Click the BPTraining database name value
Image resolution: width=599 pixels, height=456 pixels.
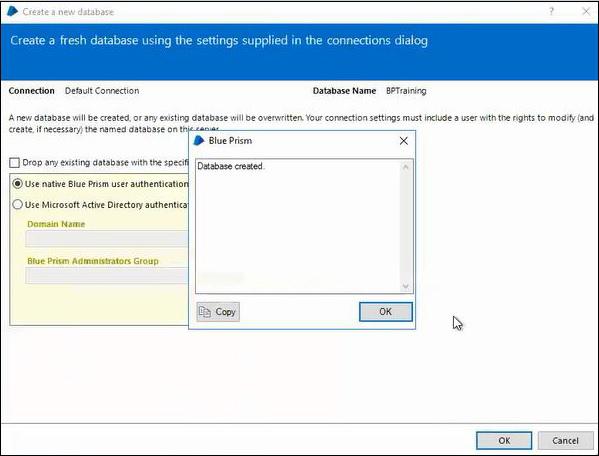[406, 91]
